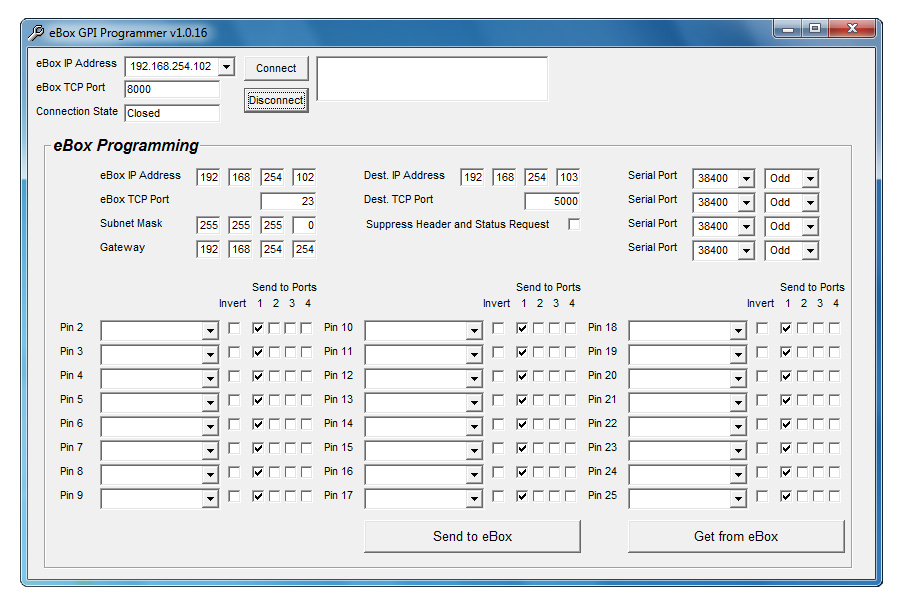Edit last Gateway octet field
911x608 pixels.
tap(304, 249)
